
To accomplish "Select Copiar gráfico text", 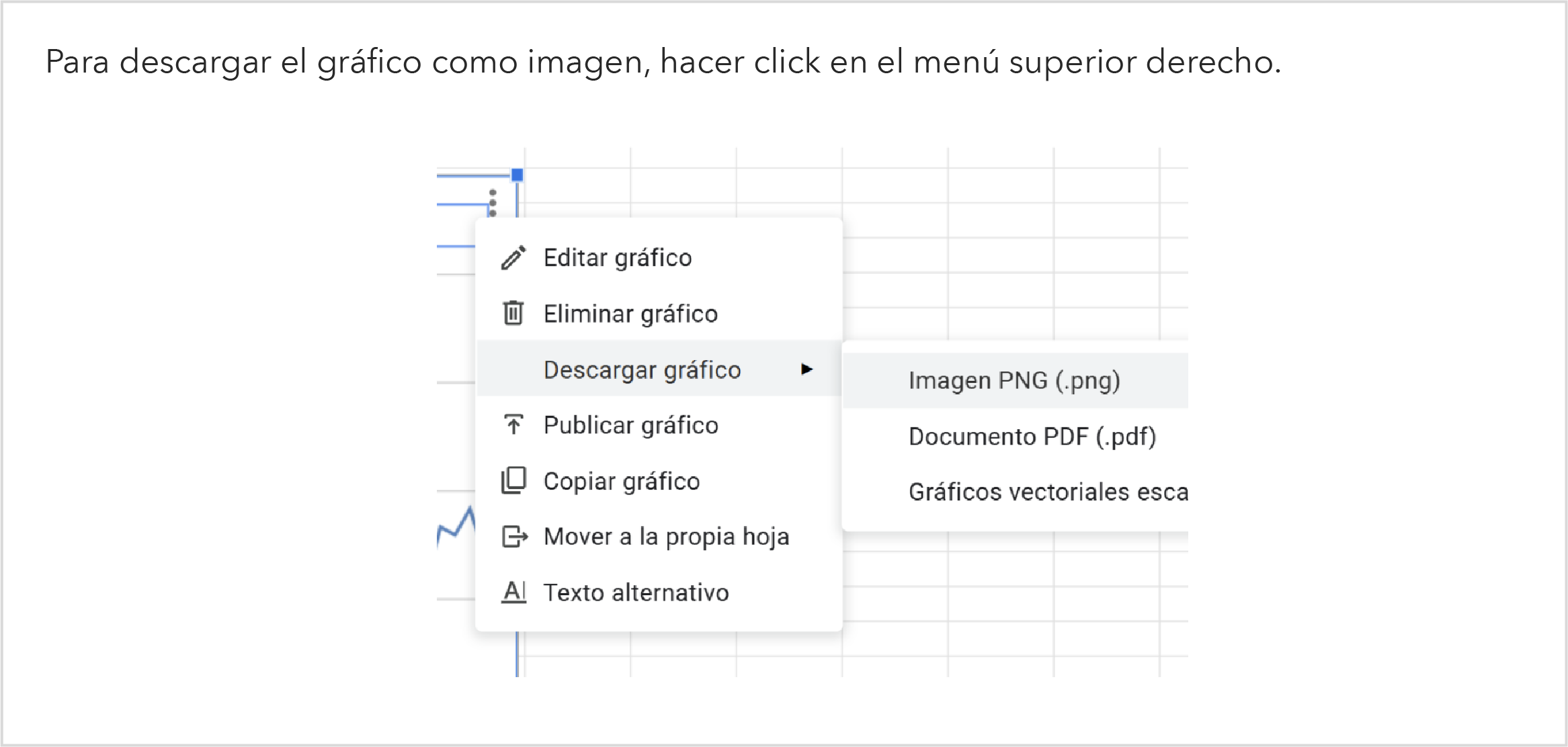I will (x=621, y=481).
